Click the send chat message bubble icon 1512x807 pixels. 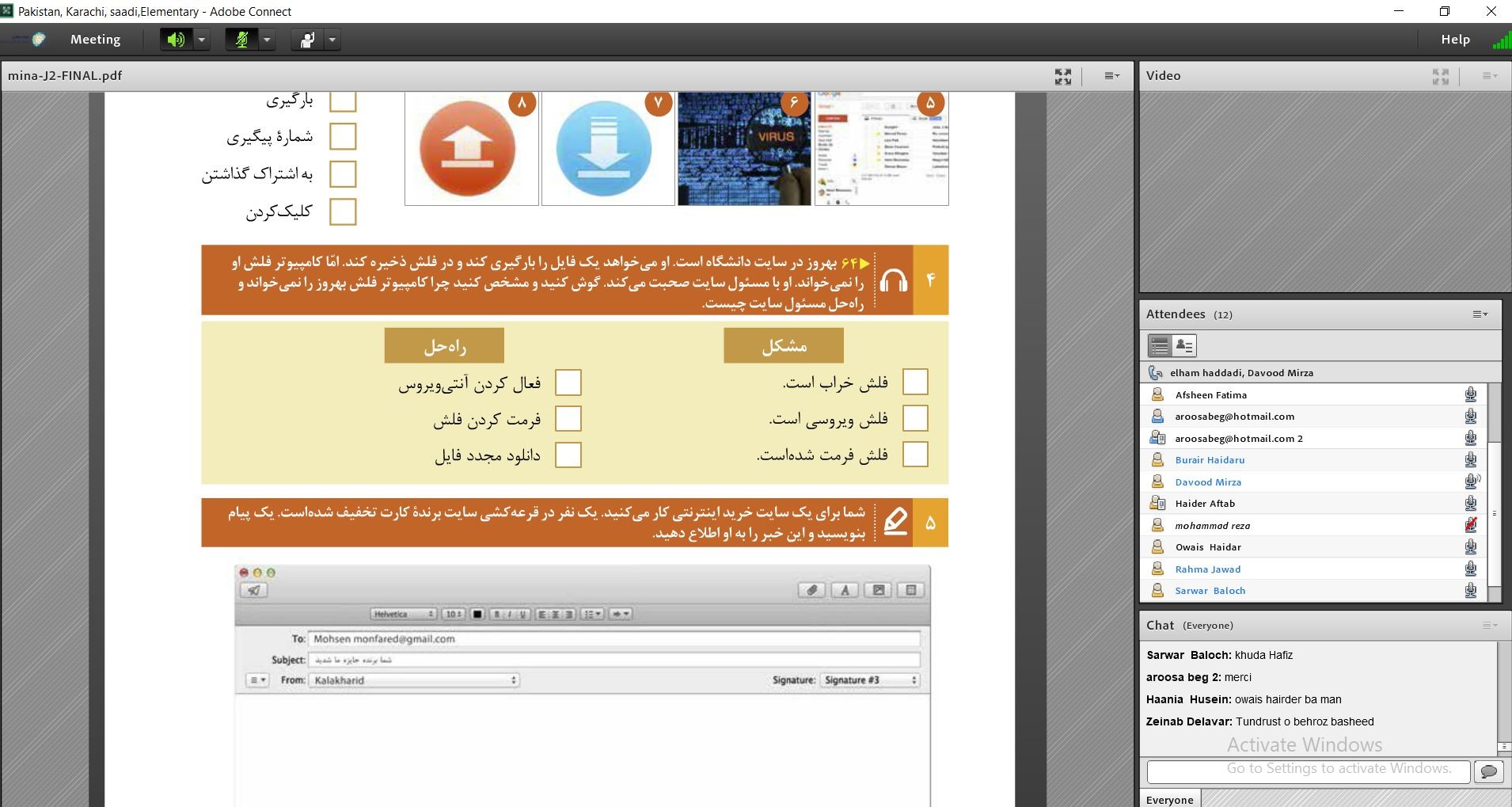1488,771
